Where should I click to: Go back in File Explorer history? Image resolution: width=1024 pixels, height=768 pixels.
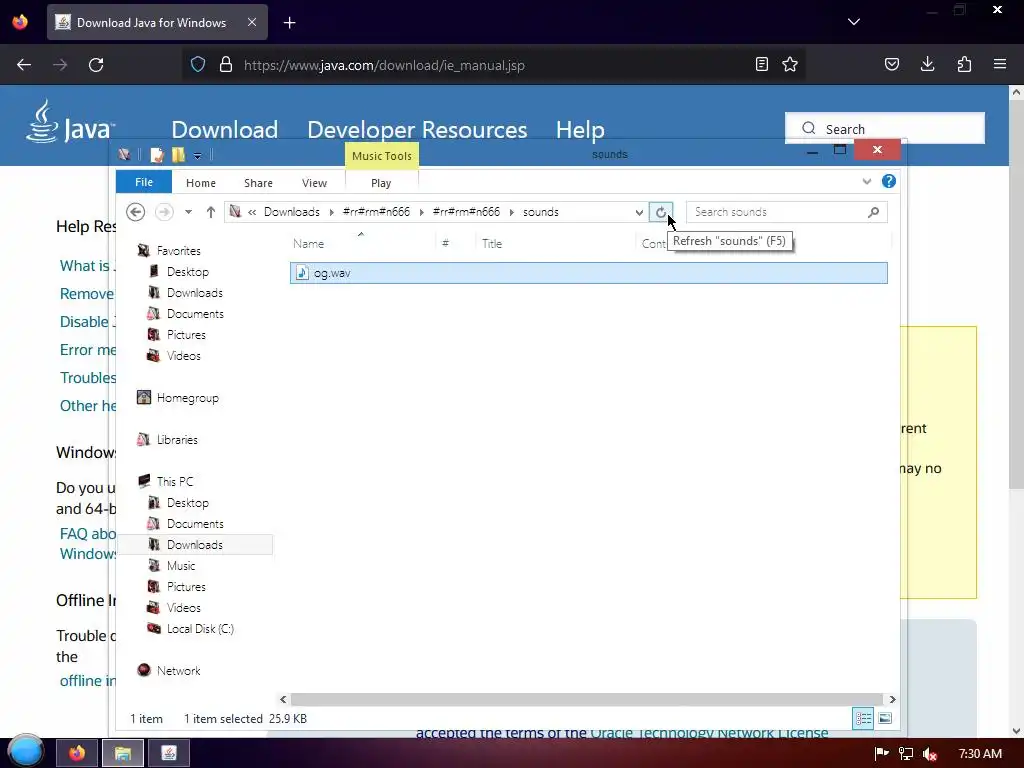[x=135, y=212]
